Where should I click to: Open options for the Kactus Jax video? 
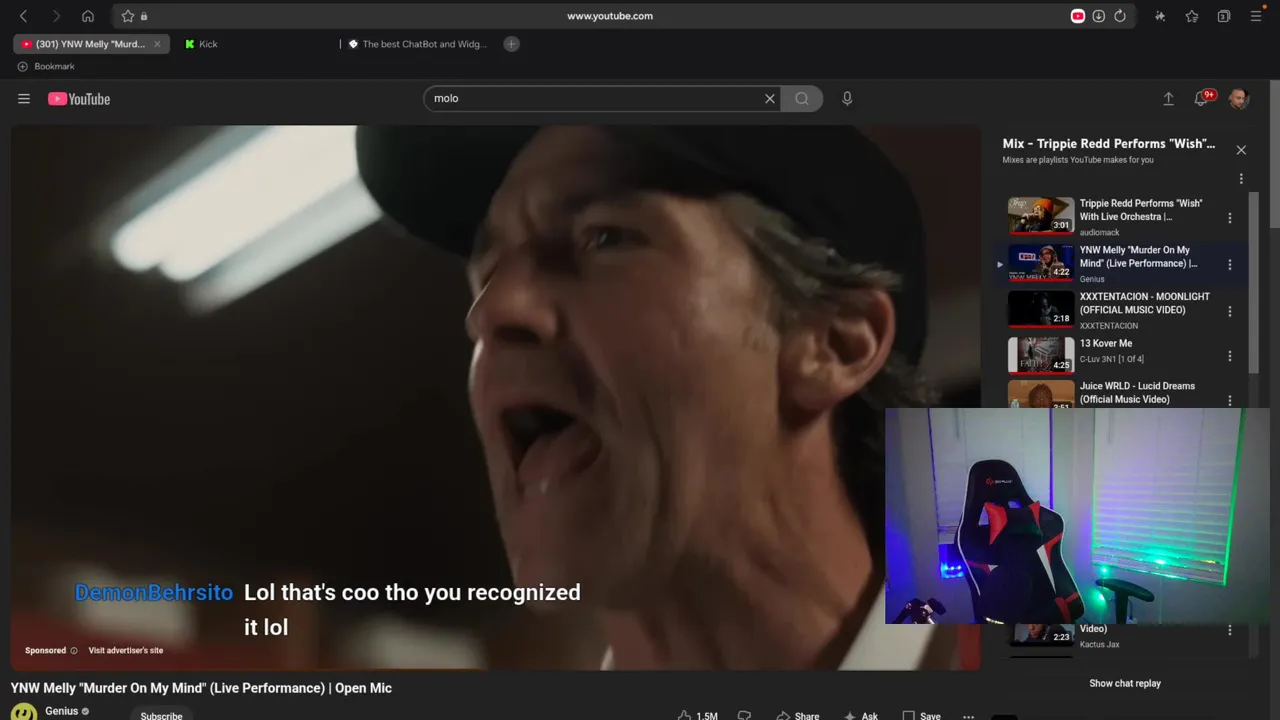tap(1230, 631)
